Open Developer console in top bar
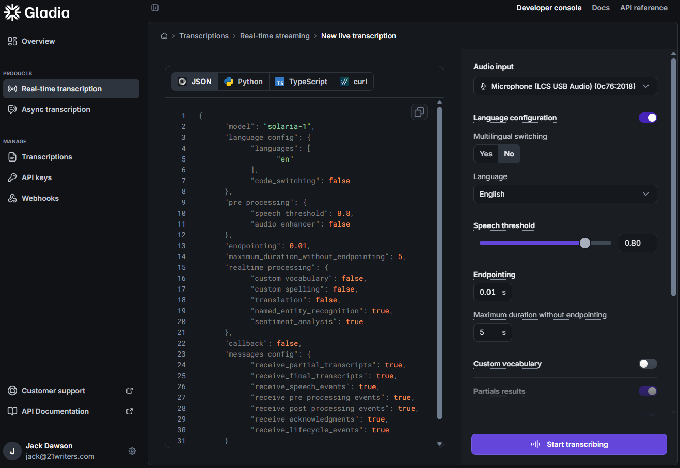Screen dimensions: 680x468 click(549, 8)
